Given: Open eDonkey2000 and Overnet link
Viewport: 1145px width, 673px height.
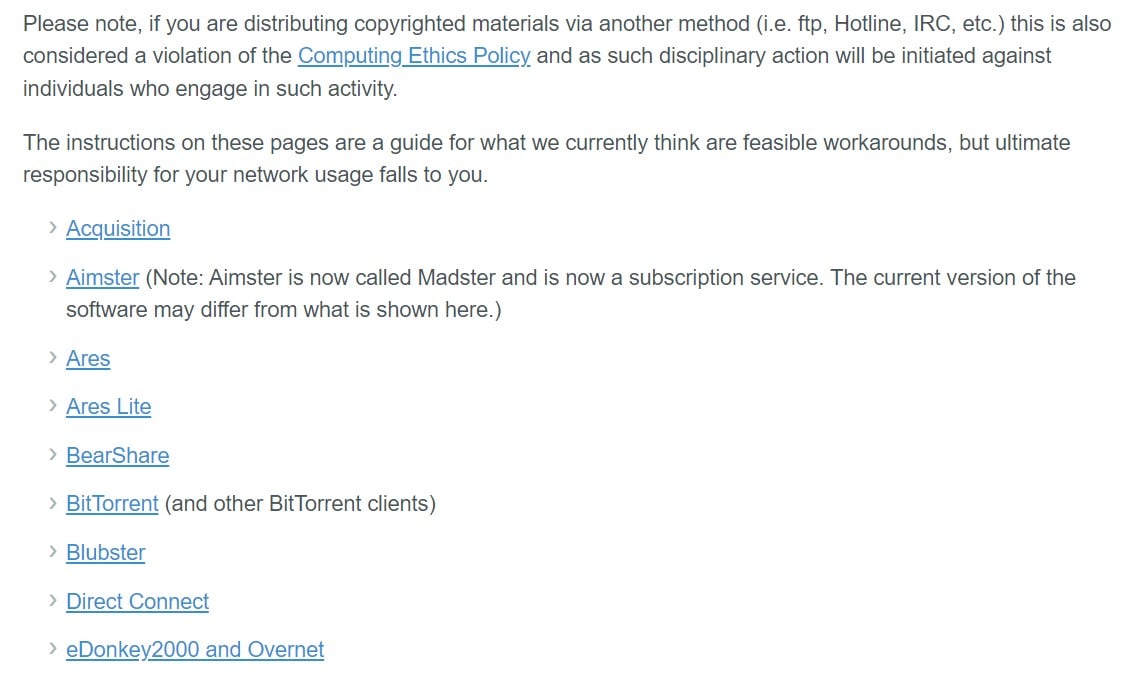Looking at the screenshot, I should pos(195,650).
